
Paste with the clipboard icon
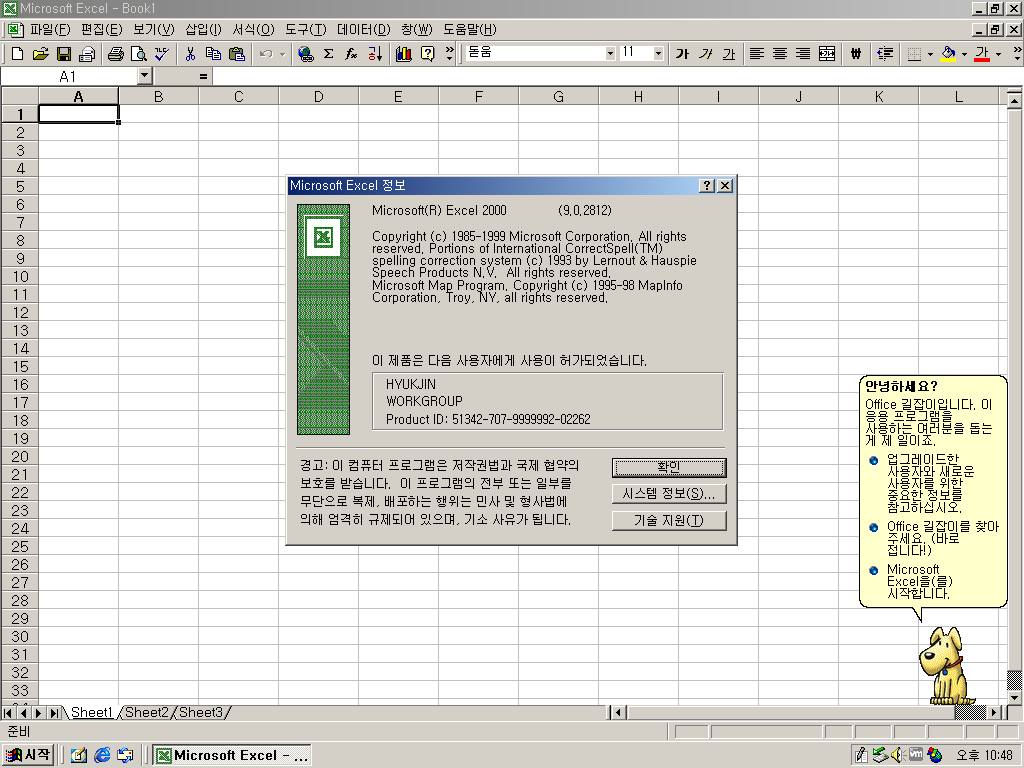pyautogui.click(x=236, y=54)
